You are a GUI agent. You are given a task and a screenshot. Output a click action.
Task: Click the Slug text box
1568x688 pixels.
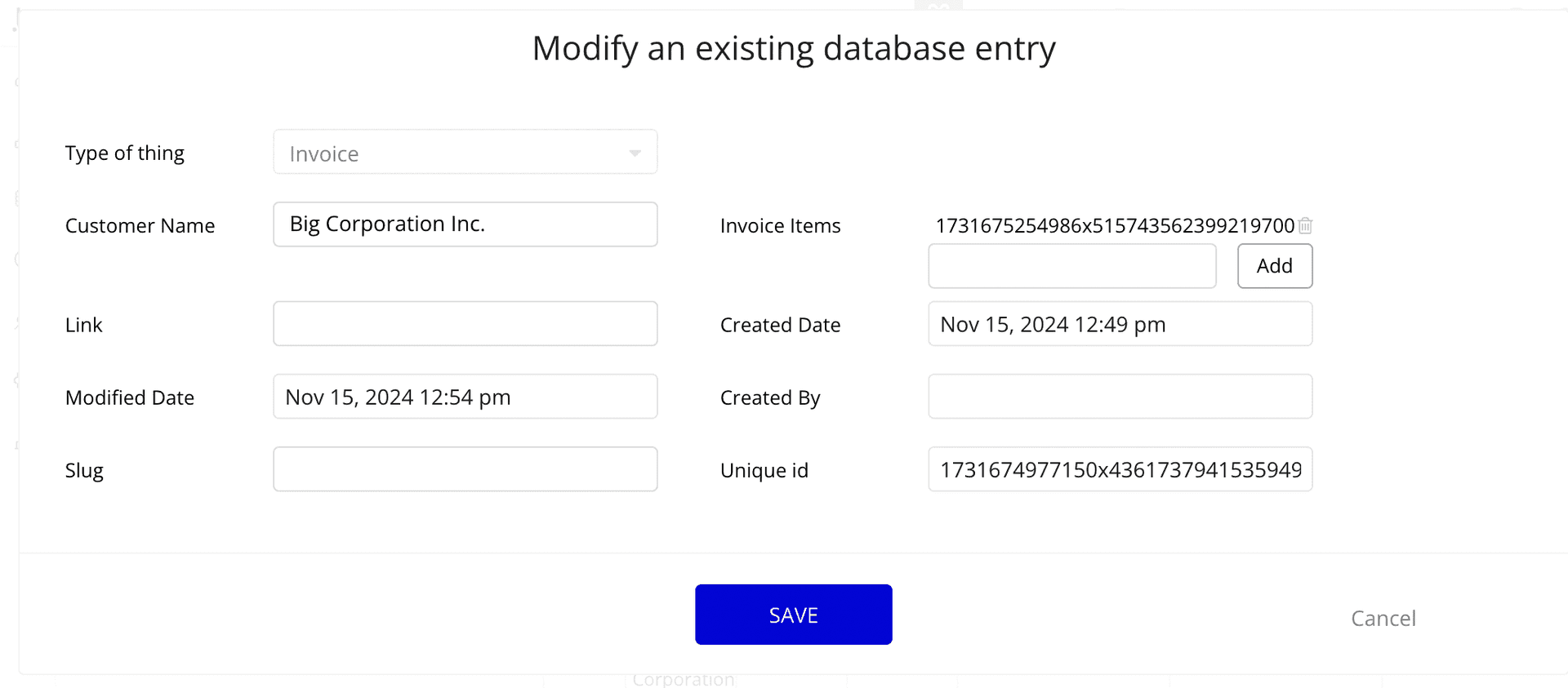[465, 469]
